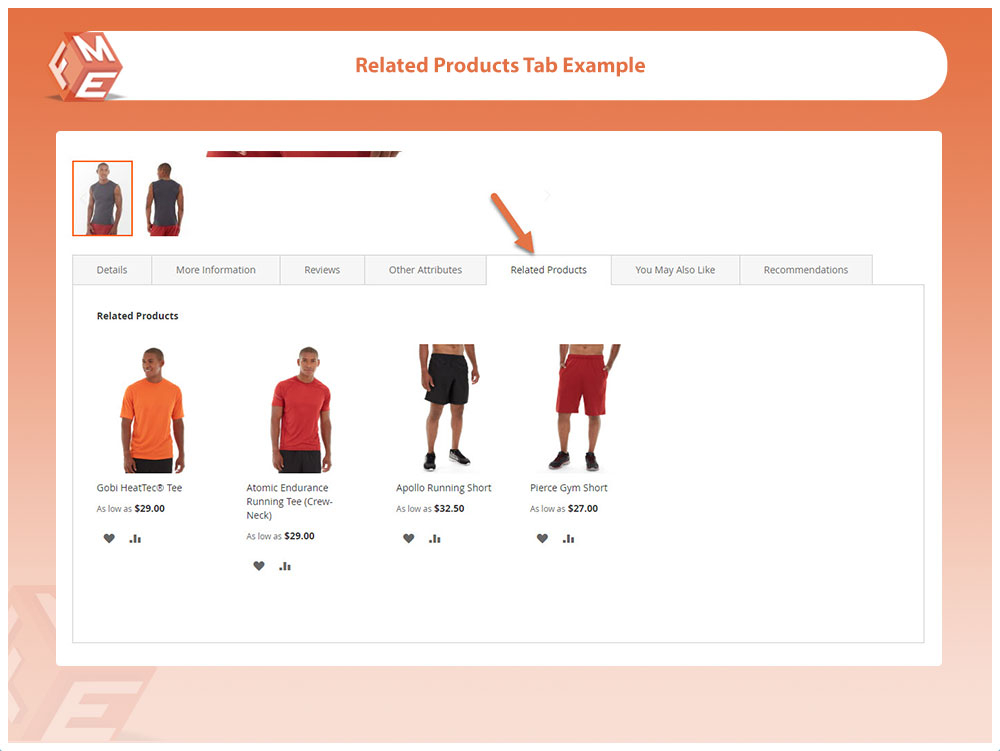1000x751 pixels.
Task: Compare the Apollo Running Short
Action: click(435, 539)
